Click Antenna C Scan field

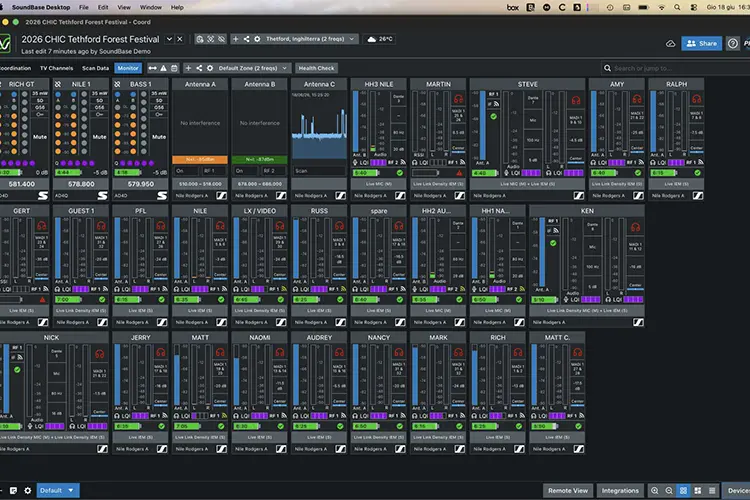point(319,171)
